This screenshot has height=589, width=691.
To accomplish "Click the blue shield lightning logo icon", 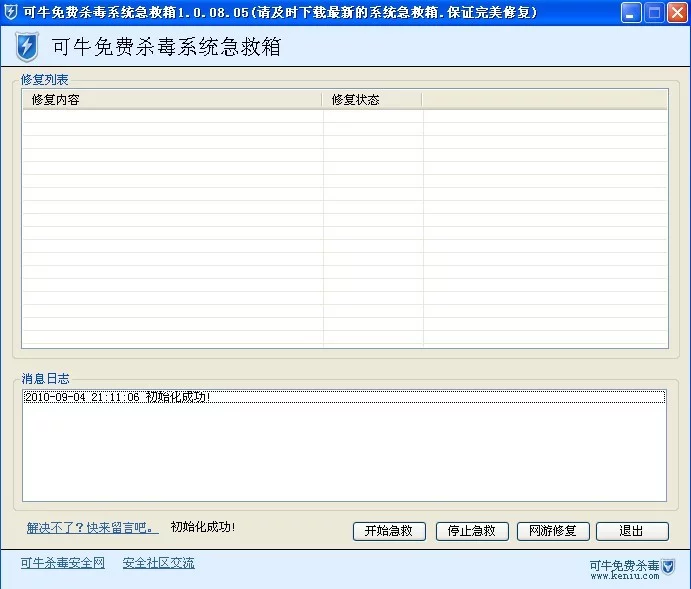I will (x=26, y=46).
